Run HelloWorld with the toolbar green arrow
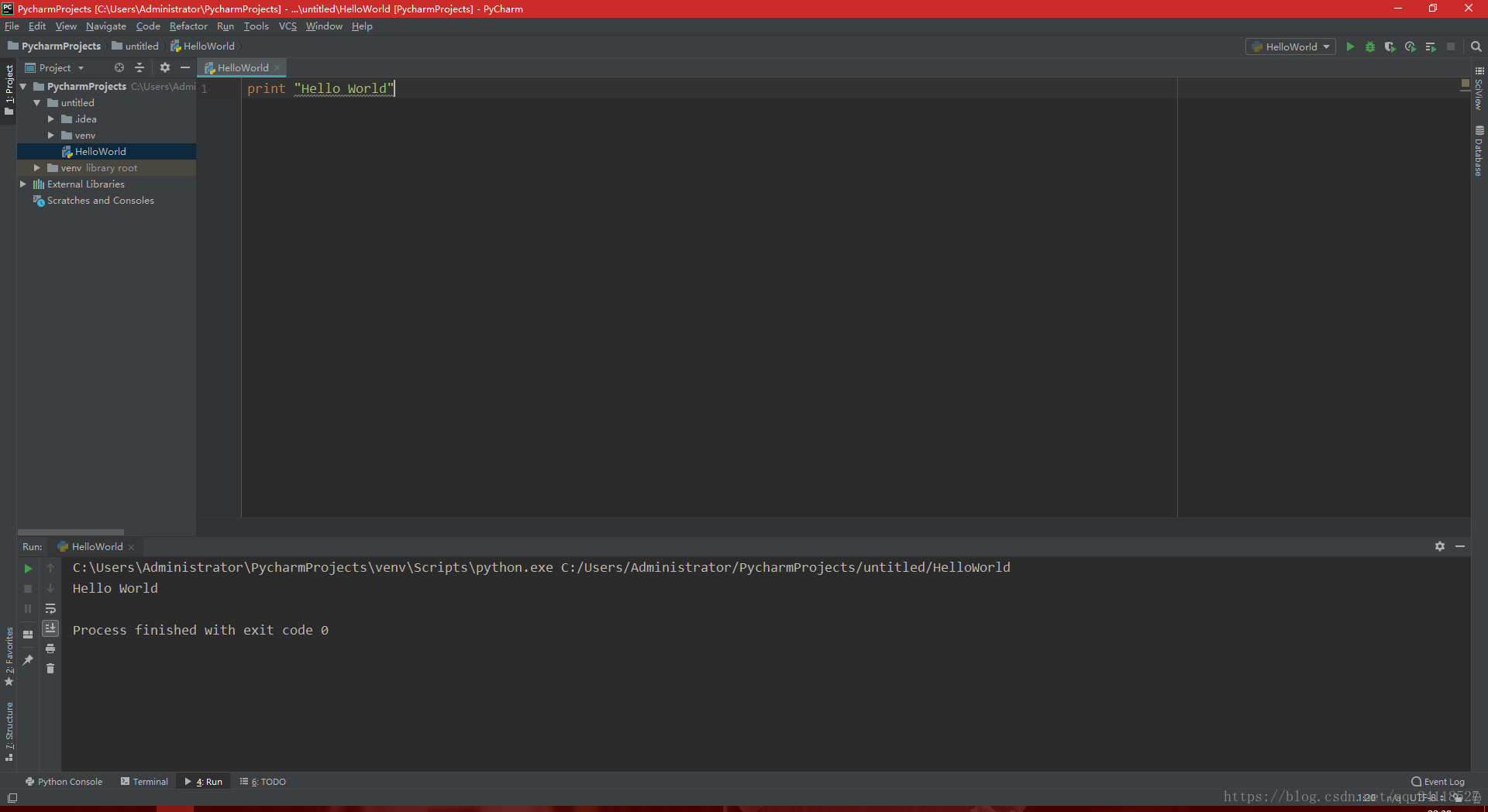 point(1350,46)
